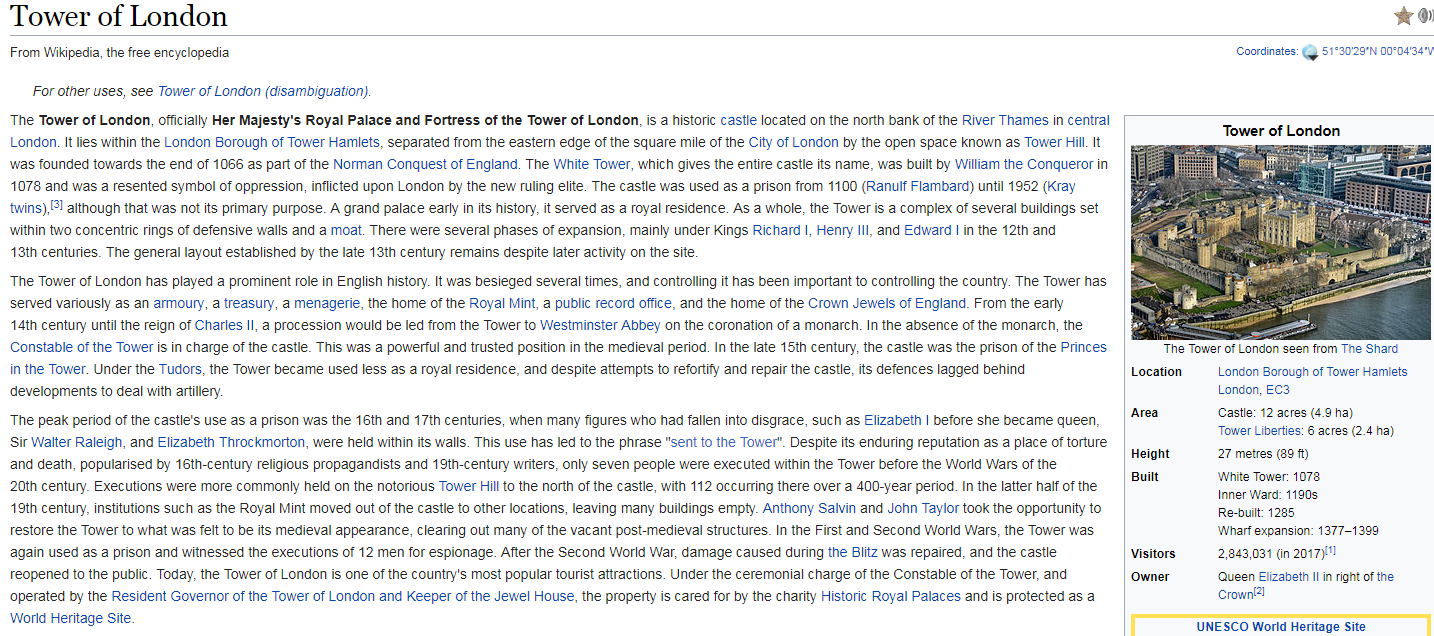Open the Westminster Abbey link
1434x636 pixels.
(x=601, y=325)
